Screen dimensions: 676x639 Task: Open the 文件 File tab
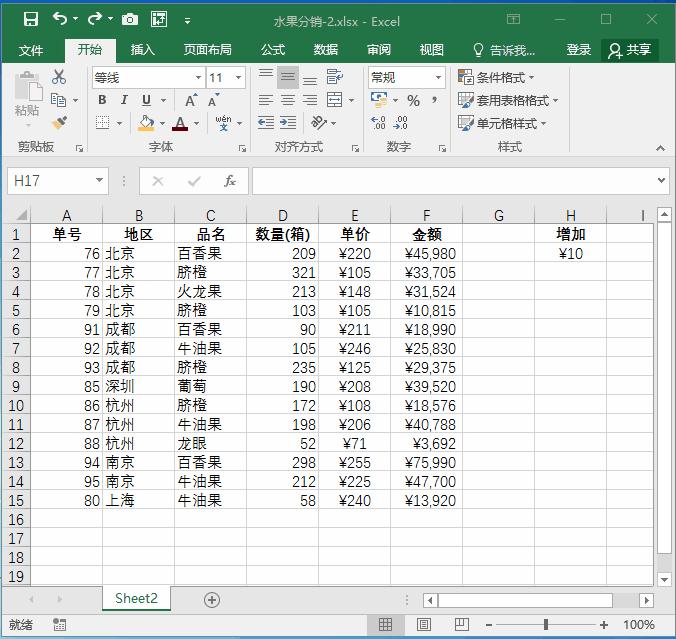[31, 50]
